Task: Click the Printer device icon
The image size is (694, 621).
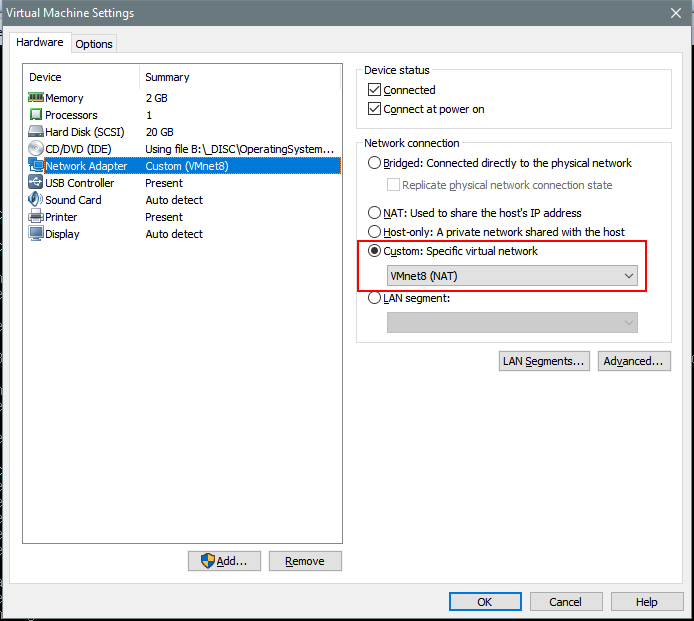Action: pos(36,216)
